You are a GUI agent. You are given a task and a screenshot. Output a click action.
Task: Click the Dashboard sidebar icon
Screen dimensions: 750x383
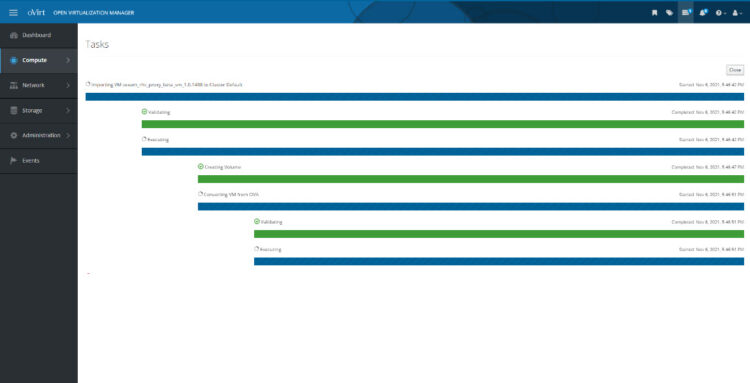point(14,35)
